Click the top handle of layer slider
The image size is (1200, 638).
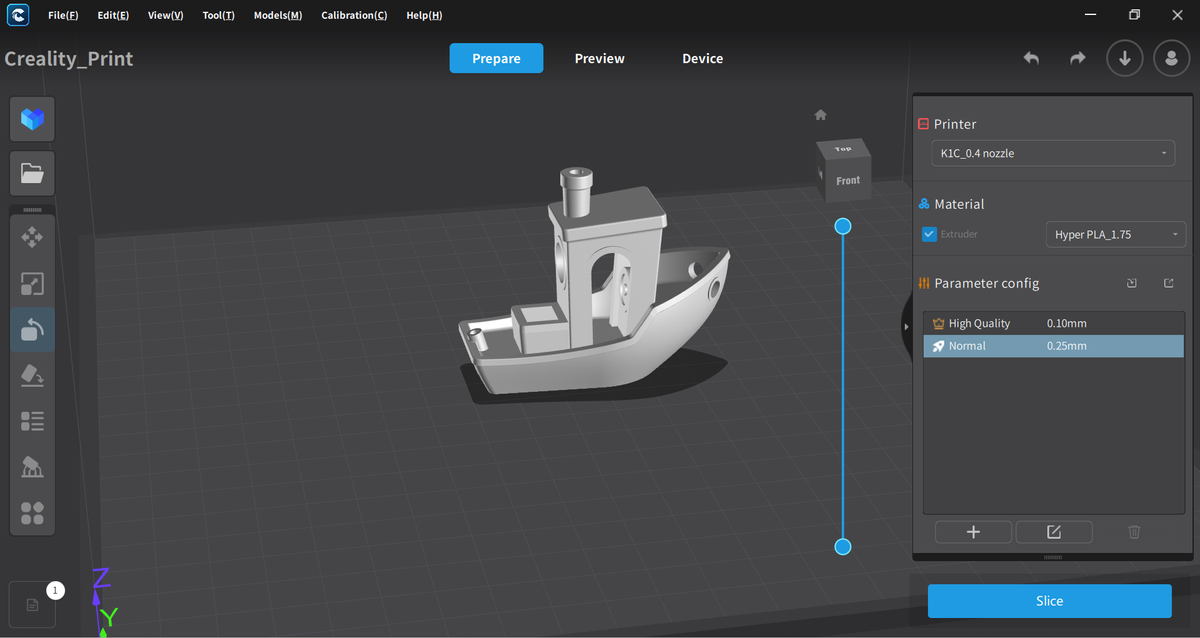click(843, 227)
